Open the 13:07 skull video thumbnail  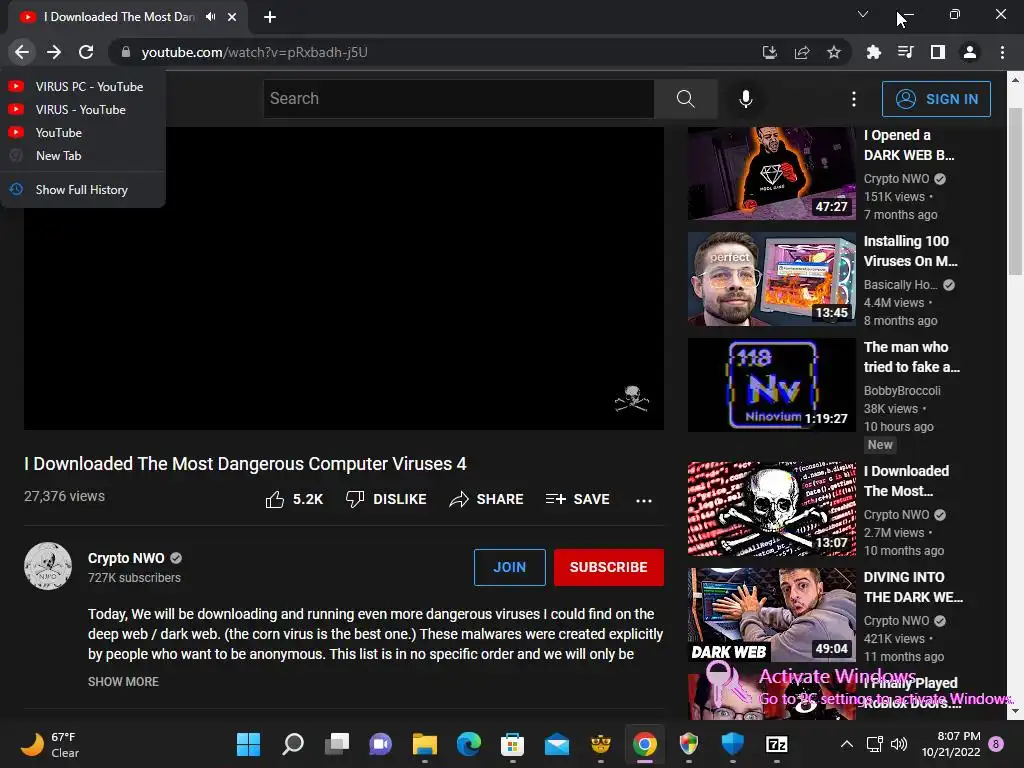click(771, 509)
